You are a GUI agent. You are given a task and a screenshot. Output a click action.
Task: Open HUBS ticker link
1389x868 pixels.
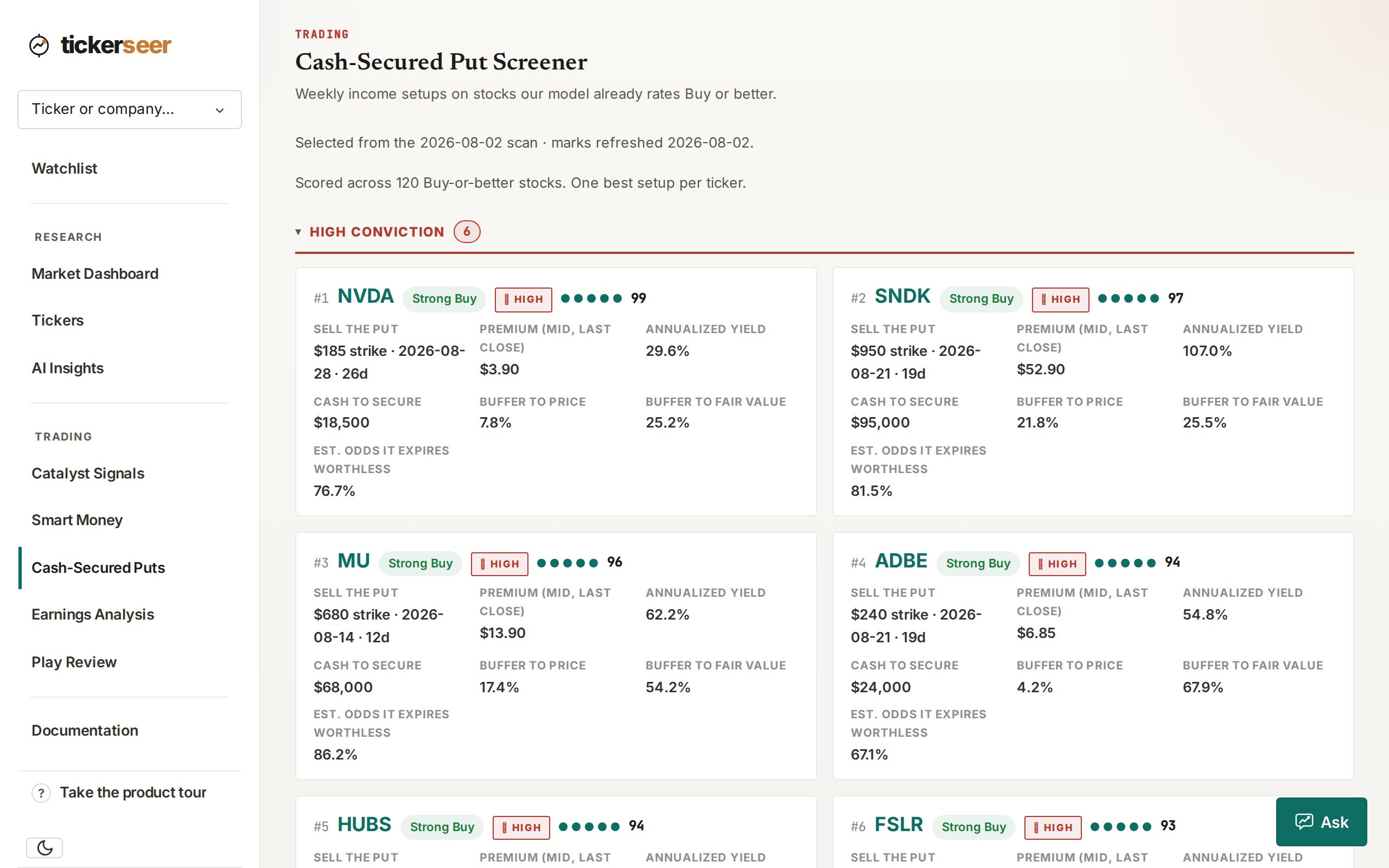tap(364, 825)
